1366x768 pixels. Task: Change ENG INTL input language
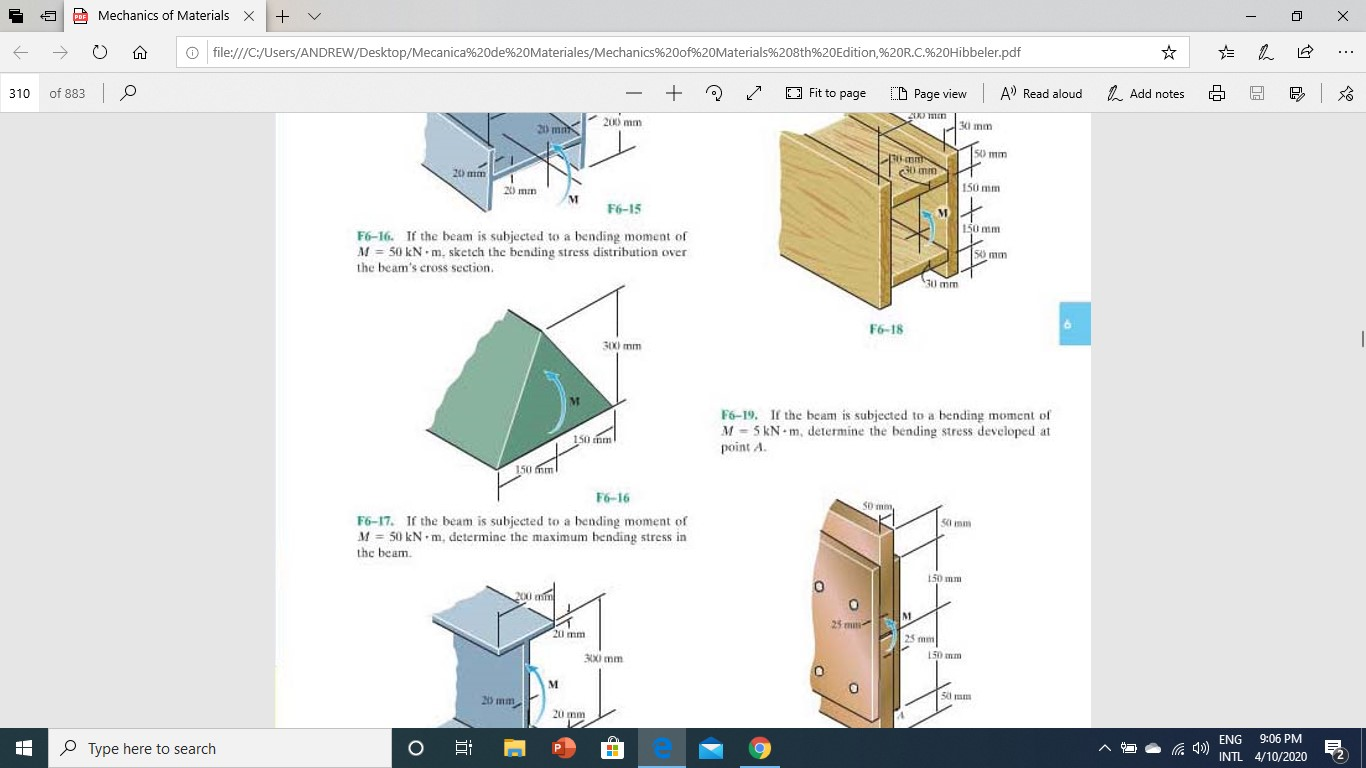tap(1231, 748)
